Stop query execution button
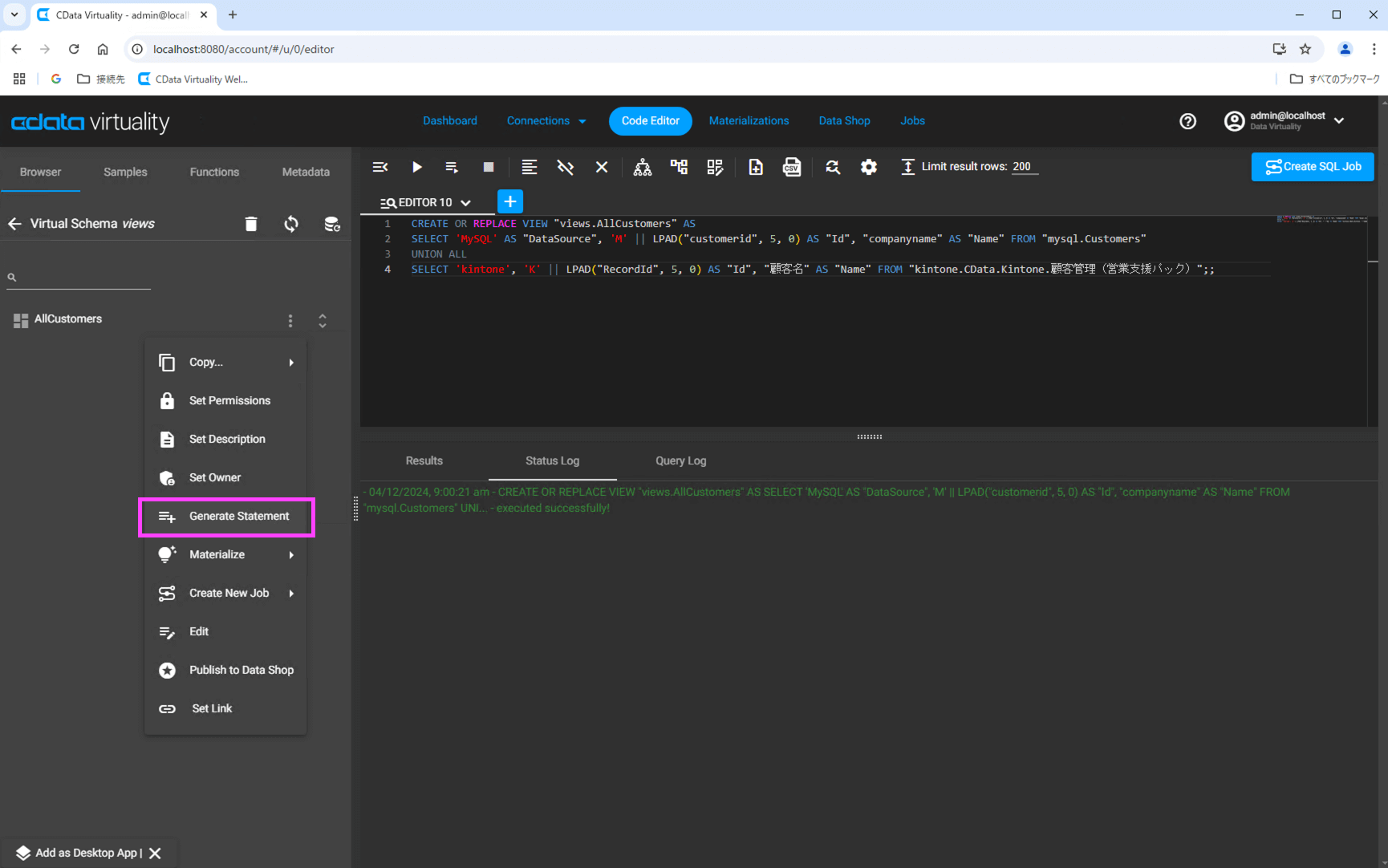This screenshot has height=868, width=1388. tap(489, 167)
